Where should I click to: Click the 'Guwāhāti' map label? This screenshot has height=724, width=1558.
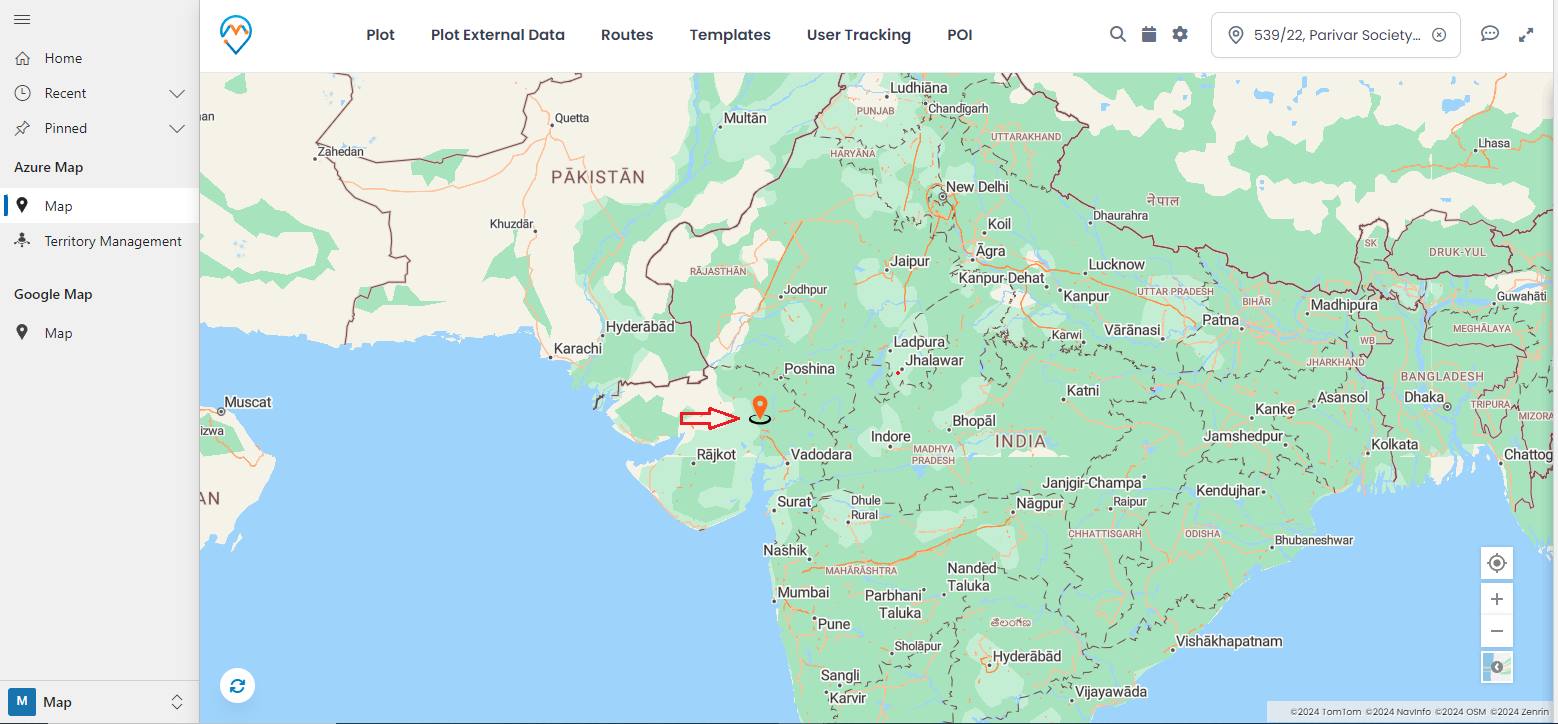coord(1522,296)
